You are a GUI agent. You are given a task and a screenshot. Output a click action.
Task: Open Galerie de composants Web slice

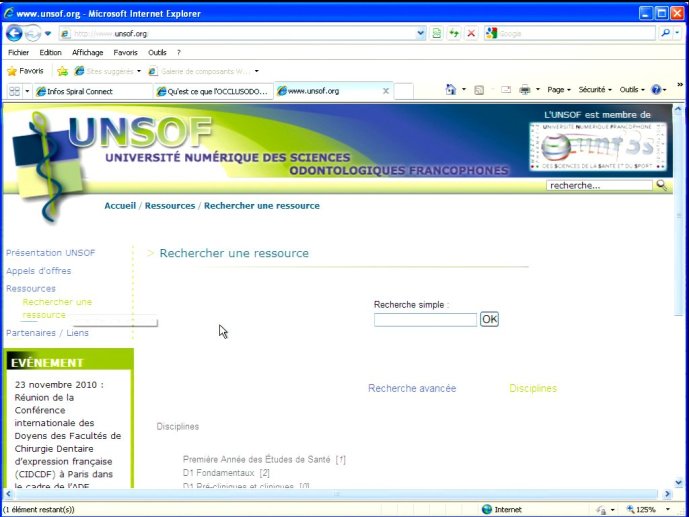pyautogui.click(x=203, y=71)
